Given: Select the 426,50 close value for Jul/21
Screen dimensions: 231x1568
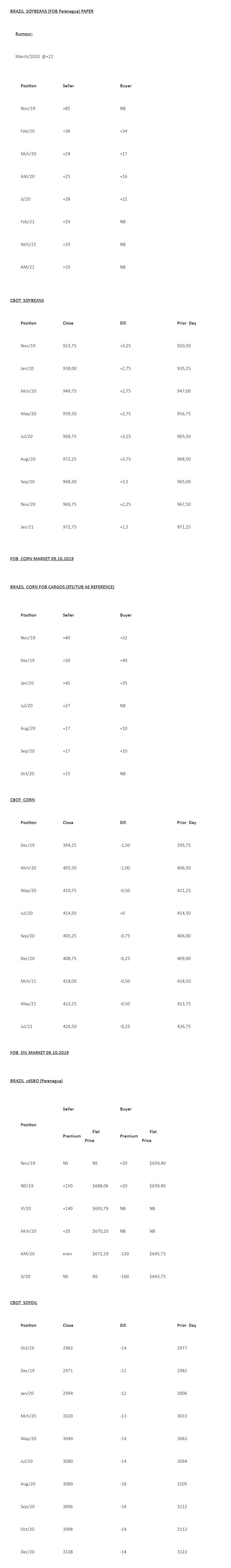Looking at the screenshot, I should [69, 1026].
